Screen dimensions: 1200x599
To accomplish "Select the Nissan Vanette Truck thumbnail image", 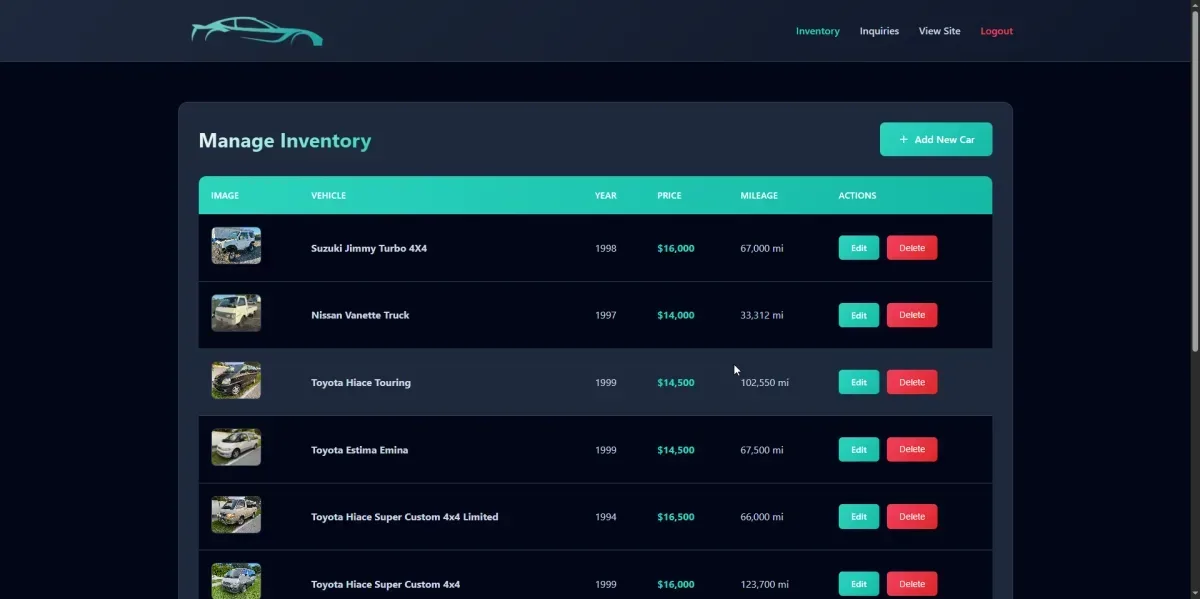I will 236,313.
